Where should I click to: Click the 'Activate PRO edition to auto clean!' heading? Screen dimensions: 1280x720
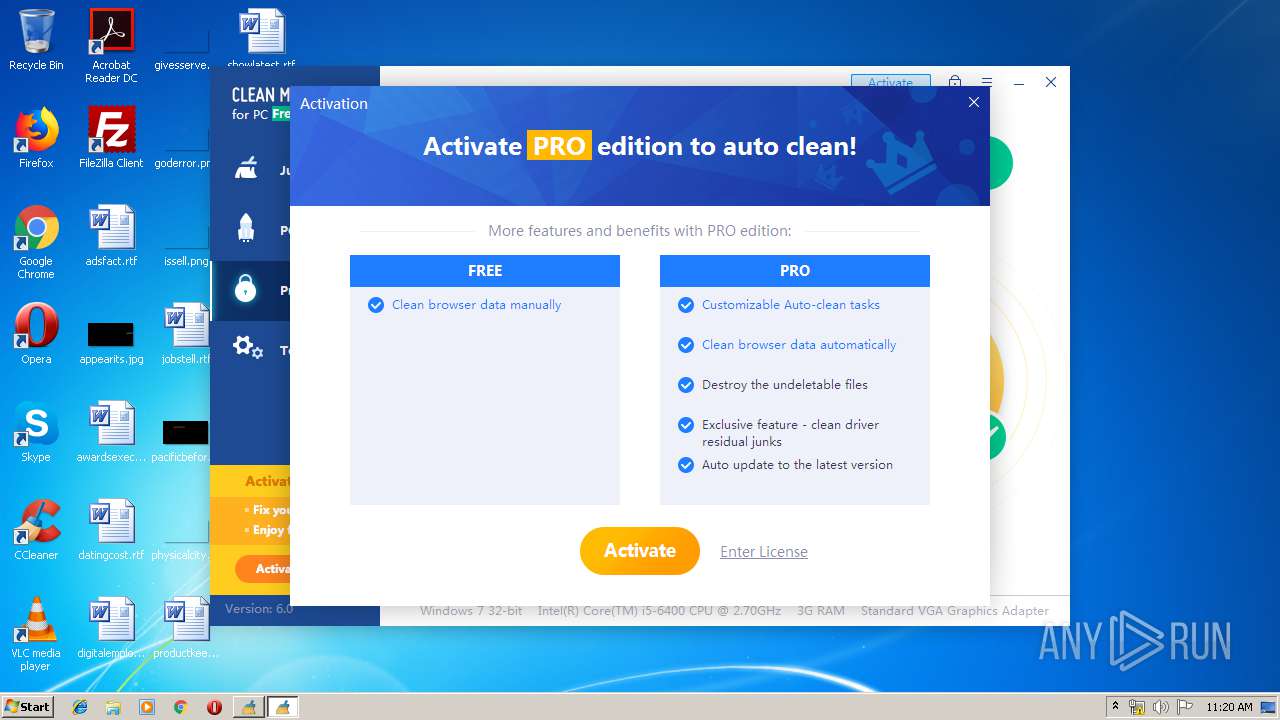click(640, 146)
